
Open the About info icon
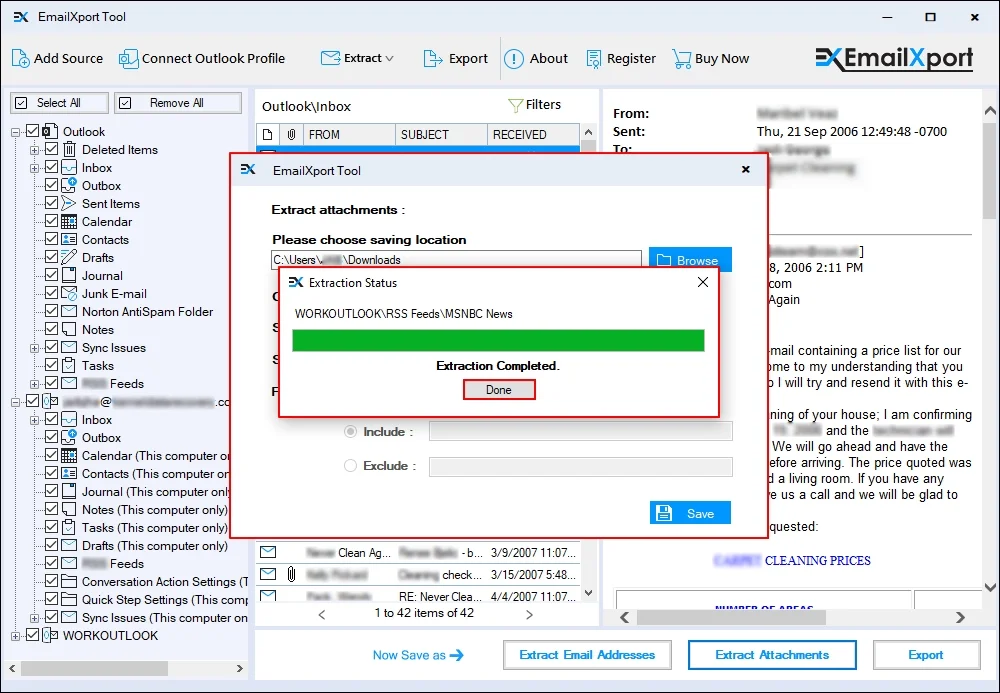514,58
